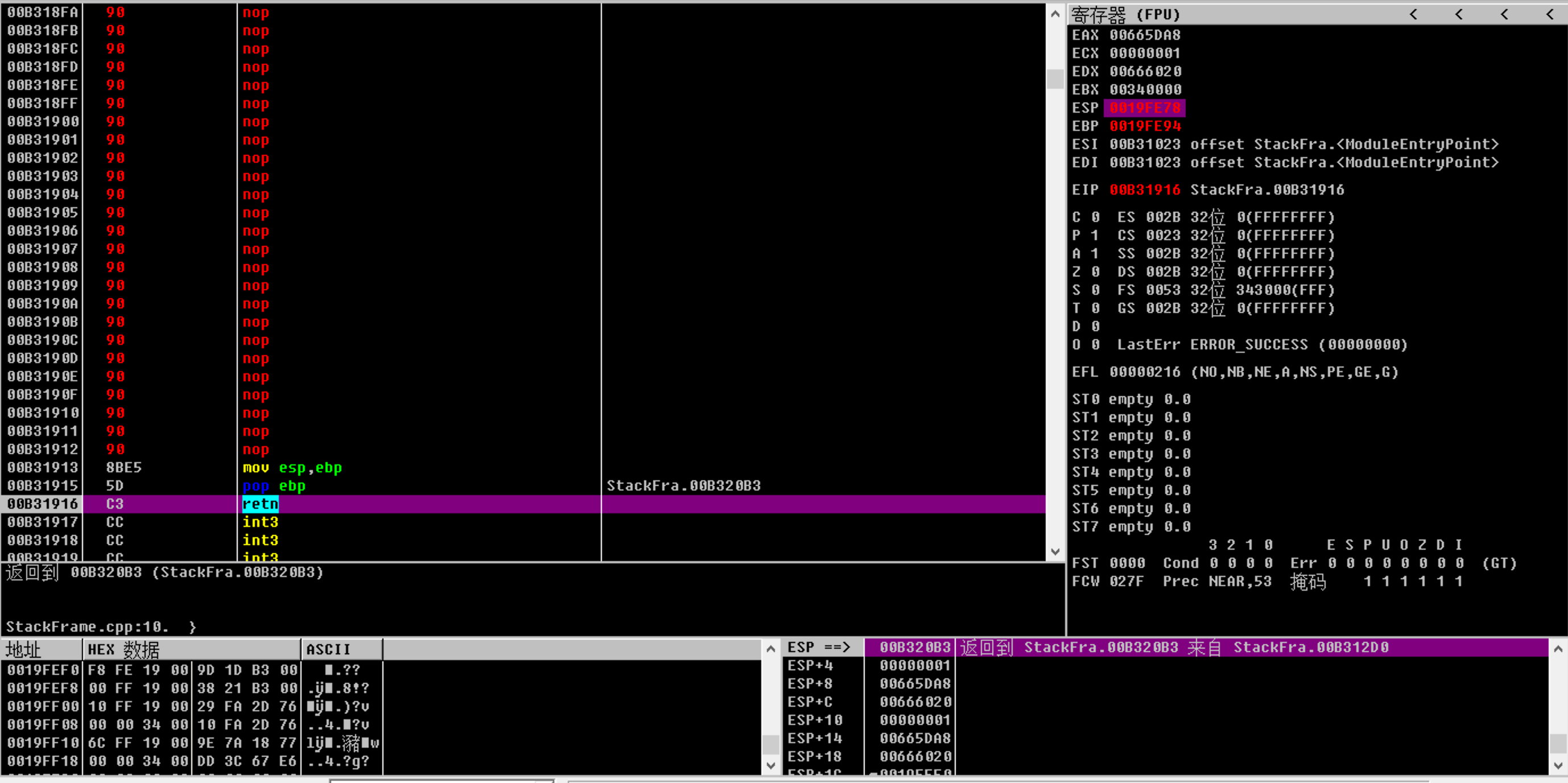The height and width of the screenshot is (783, 1568).
Task: Click the disassembly pane scrollbar thumb
Action: [1055, 79]
